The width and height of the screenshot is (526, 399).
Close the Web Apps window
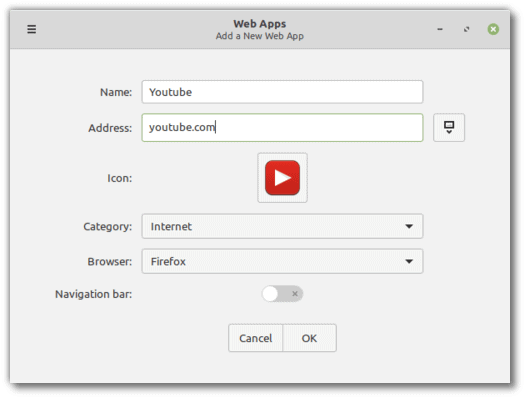[x=493, y=29]
